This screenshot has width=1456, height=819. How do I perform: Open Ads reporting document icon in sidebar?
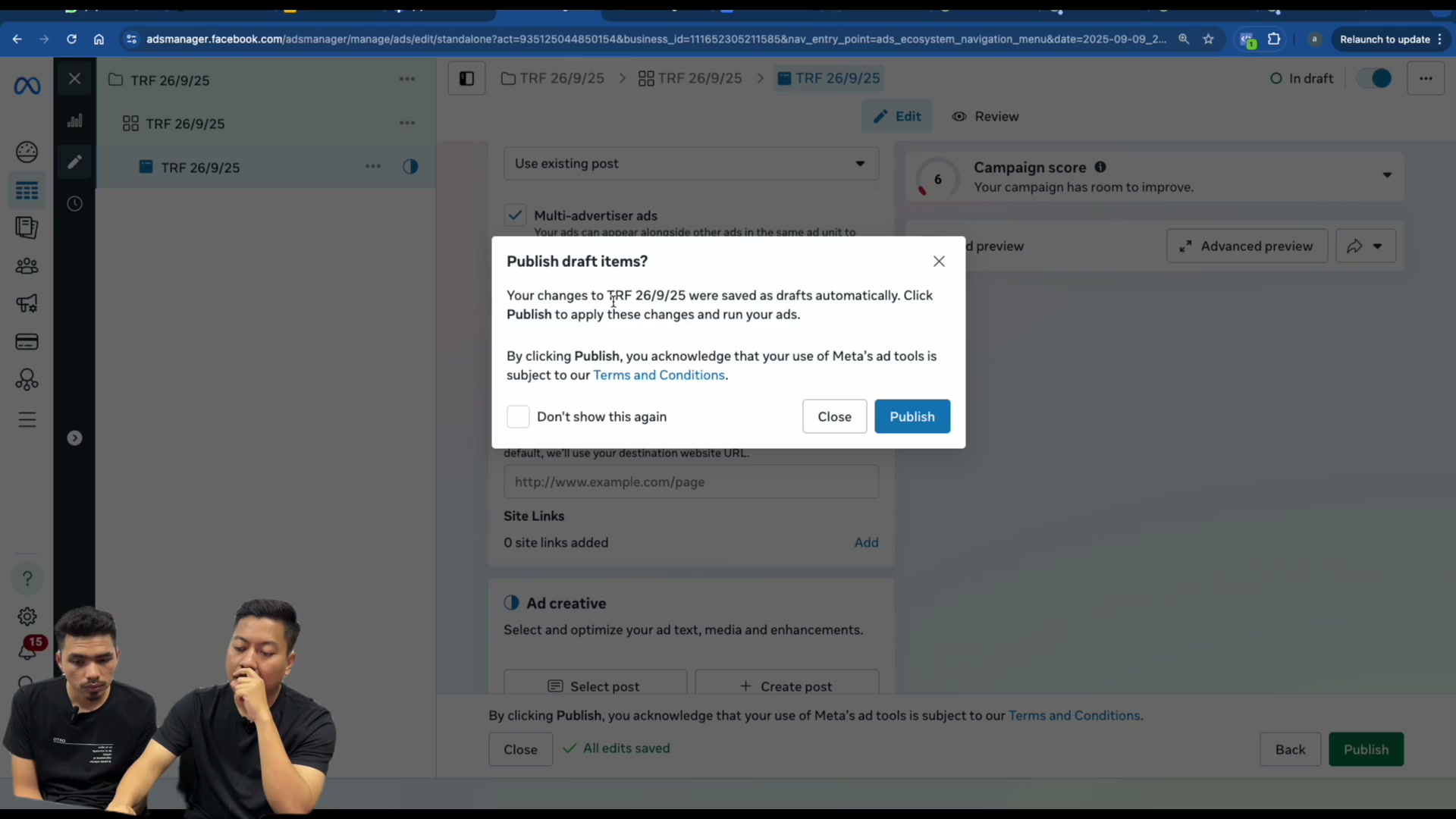(x=27, y=227)
